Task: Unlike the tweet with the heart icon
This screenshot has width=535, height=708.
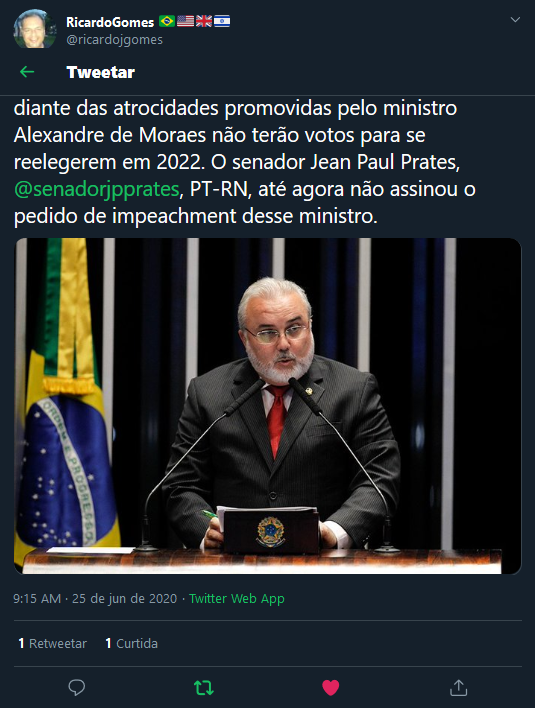Action: (x=330, y=688)
